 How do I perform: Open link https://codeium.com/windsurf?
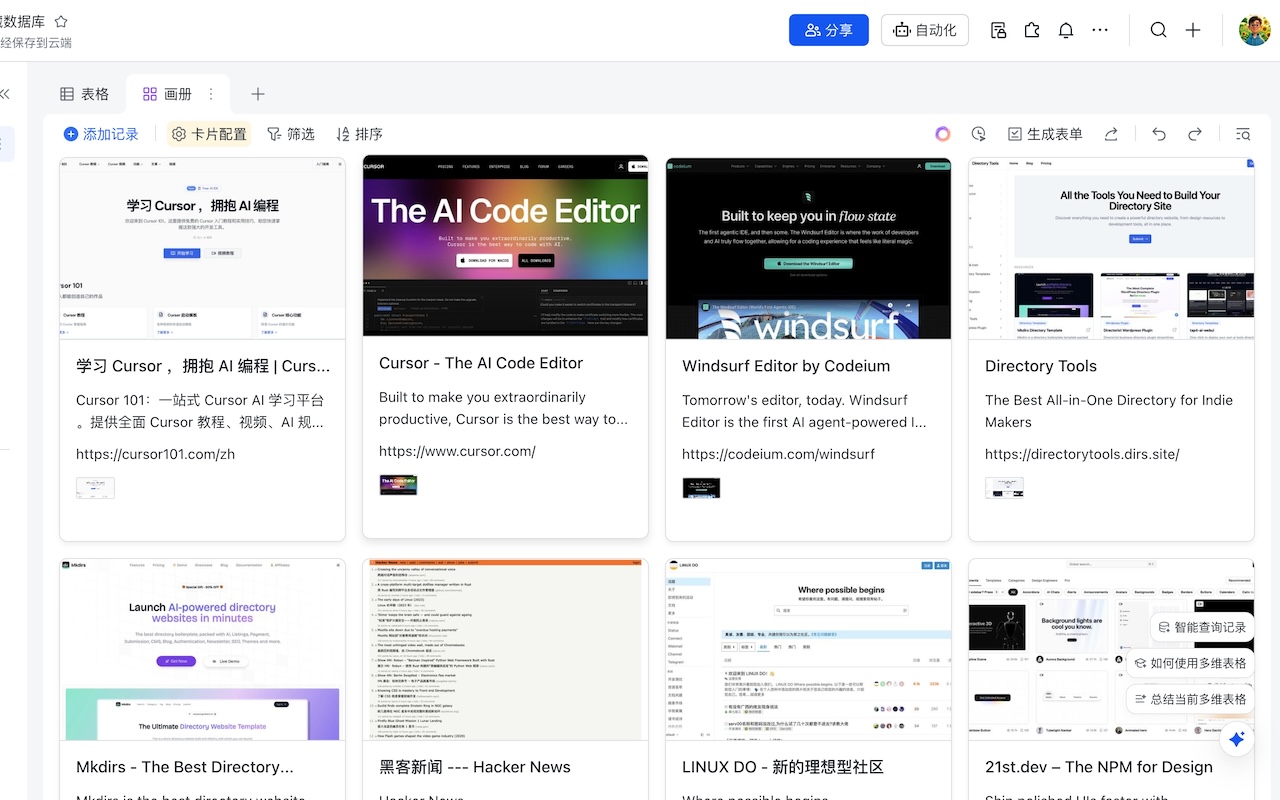click(778, 454)
